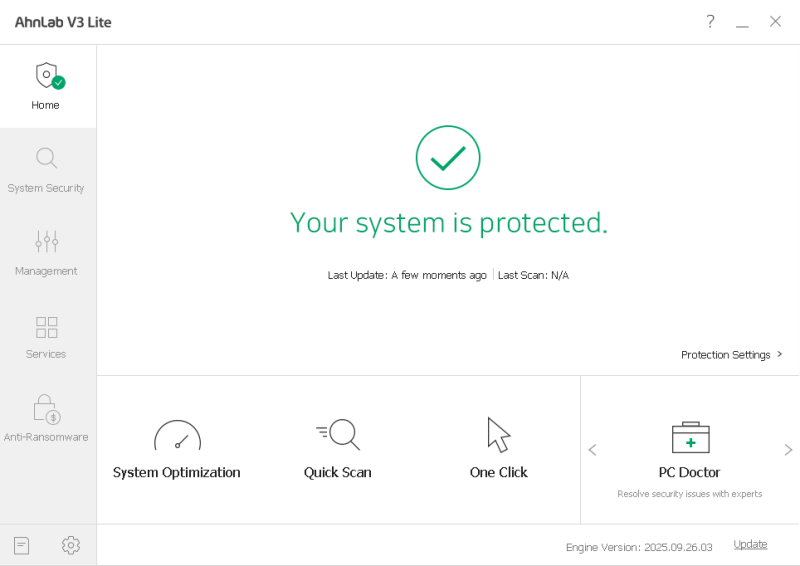Open the Home shield icon tab
Viewport: 800px width, 566px height.
tap(47, 77)
